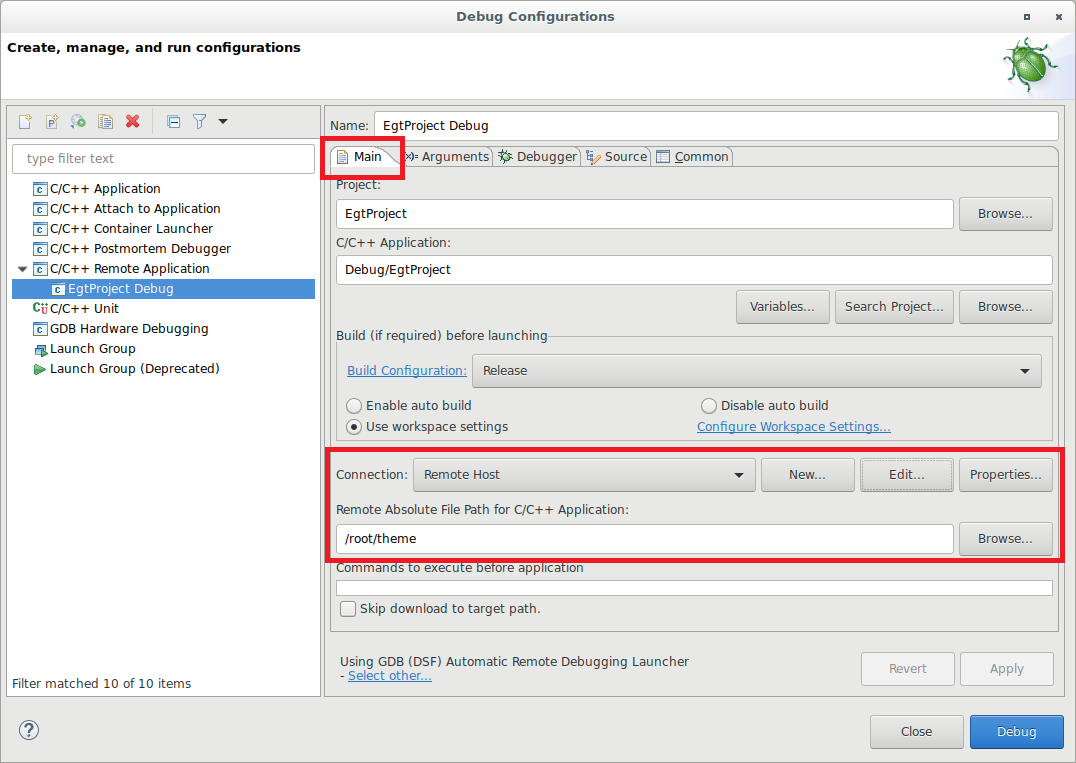
Task: Export the selected launch configuration
Action: pos(78,121)
